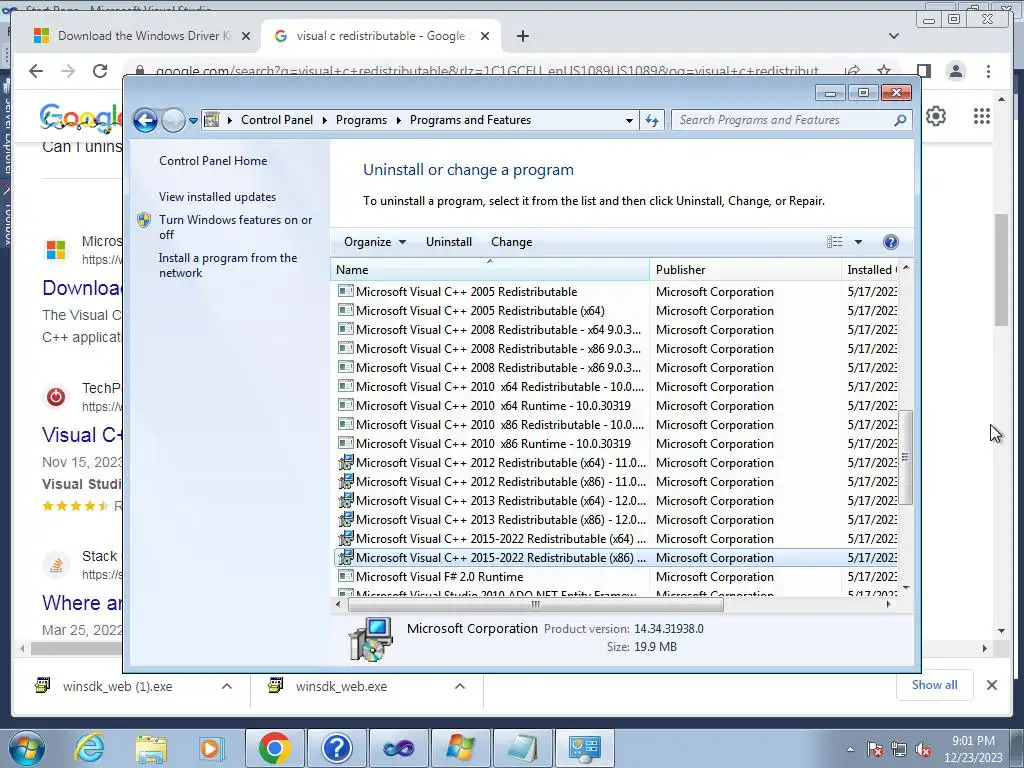1024x768 pixels.
Task: Select Visual C++ 2010 x86 Redistributable row
Action: [x=616, y=424]
